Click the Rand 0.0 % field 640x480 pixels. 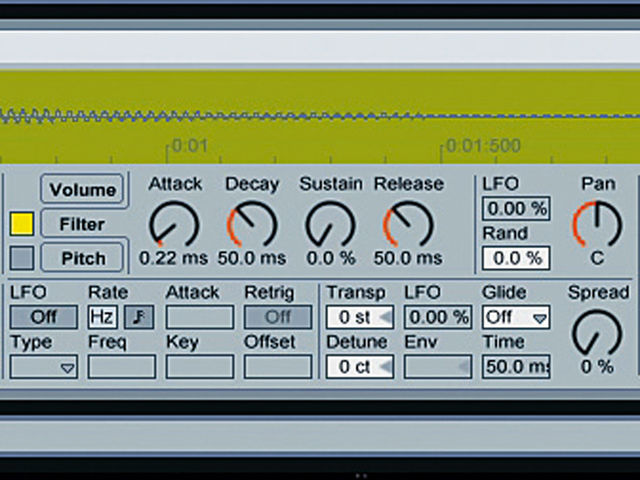pyautogui.click(x=516, y=258)
